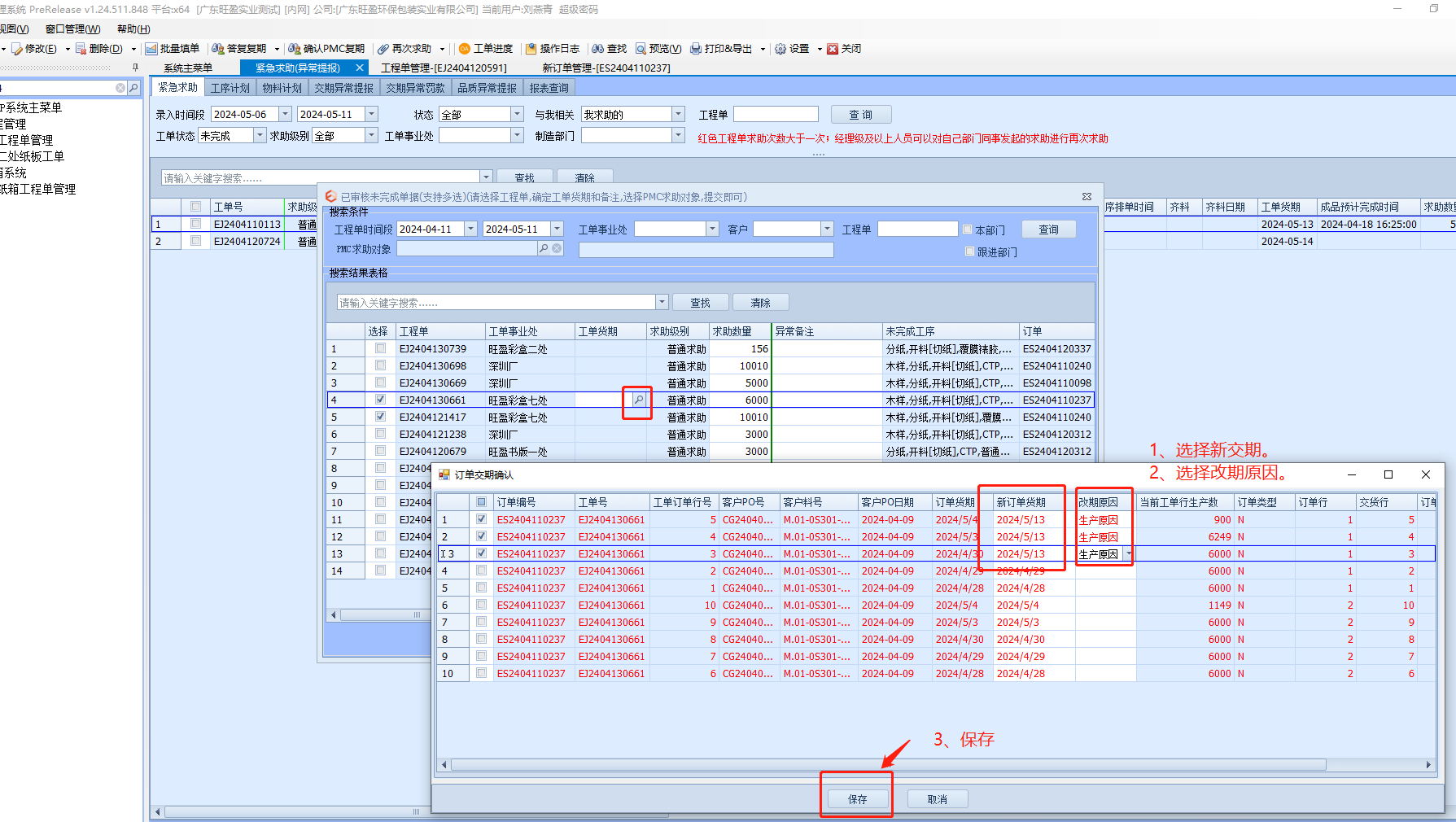Click the red 关闭 toolbar icon
1456x822 pixels.
(x=833, y=49)
